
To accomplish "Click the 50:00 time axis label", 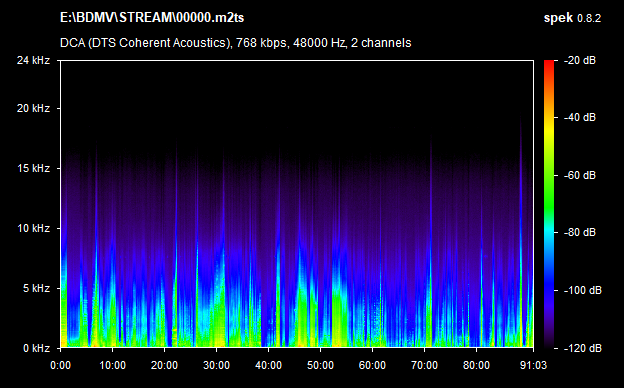I will [320, 365].
